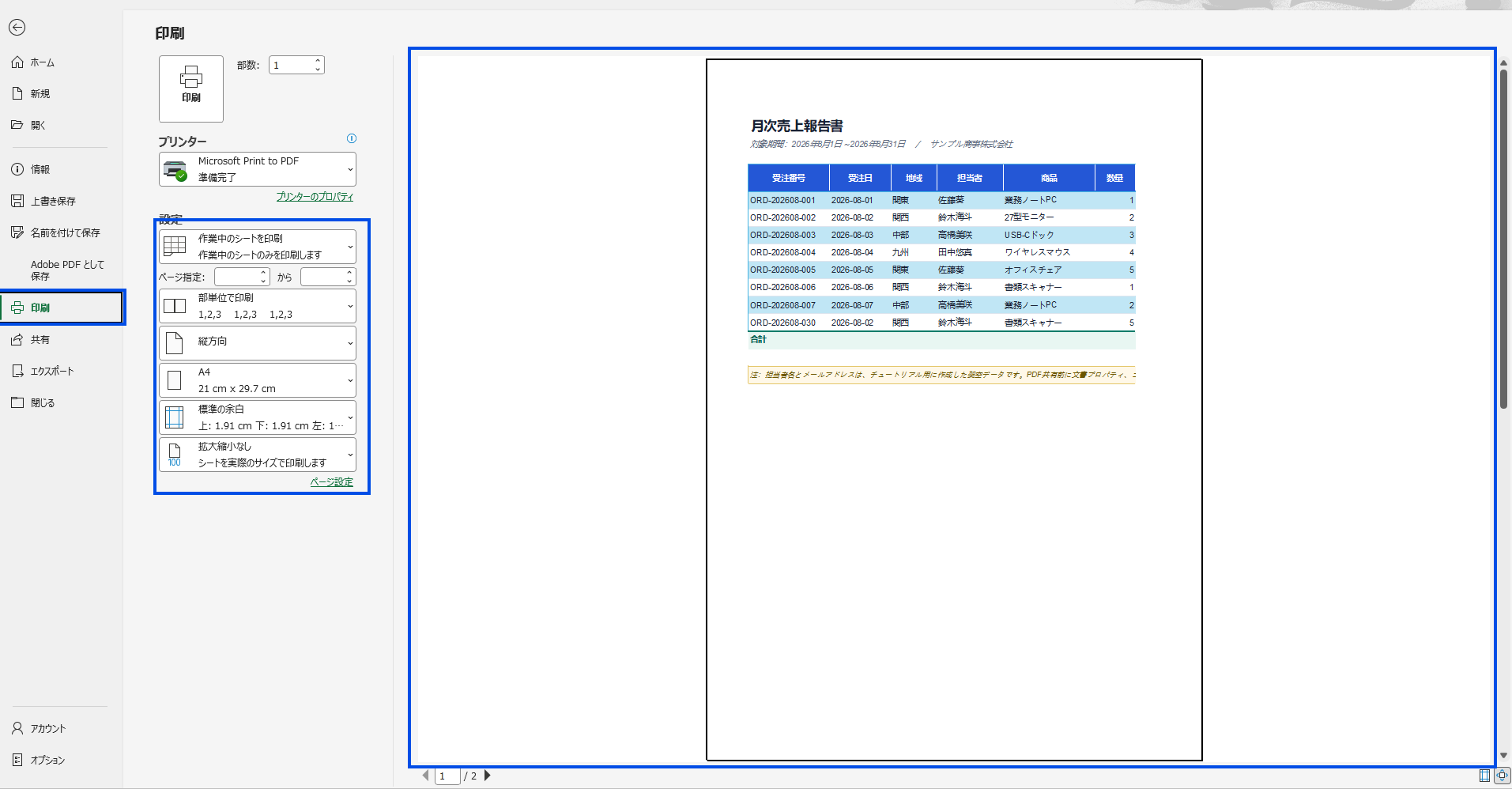Open the 情報 sidebar item
The height and width of the screenshot is (789, 1512).
[61, 169]
